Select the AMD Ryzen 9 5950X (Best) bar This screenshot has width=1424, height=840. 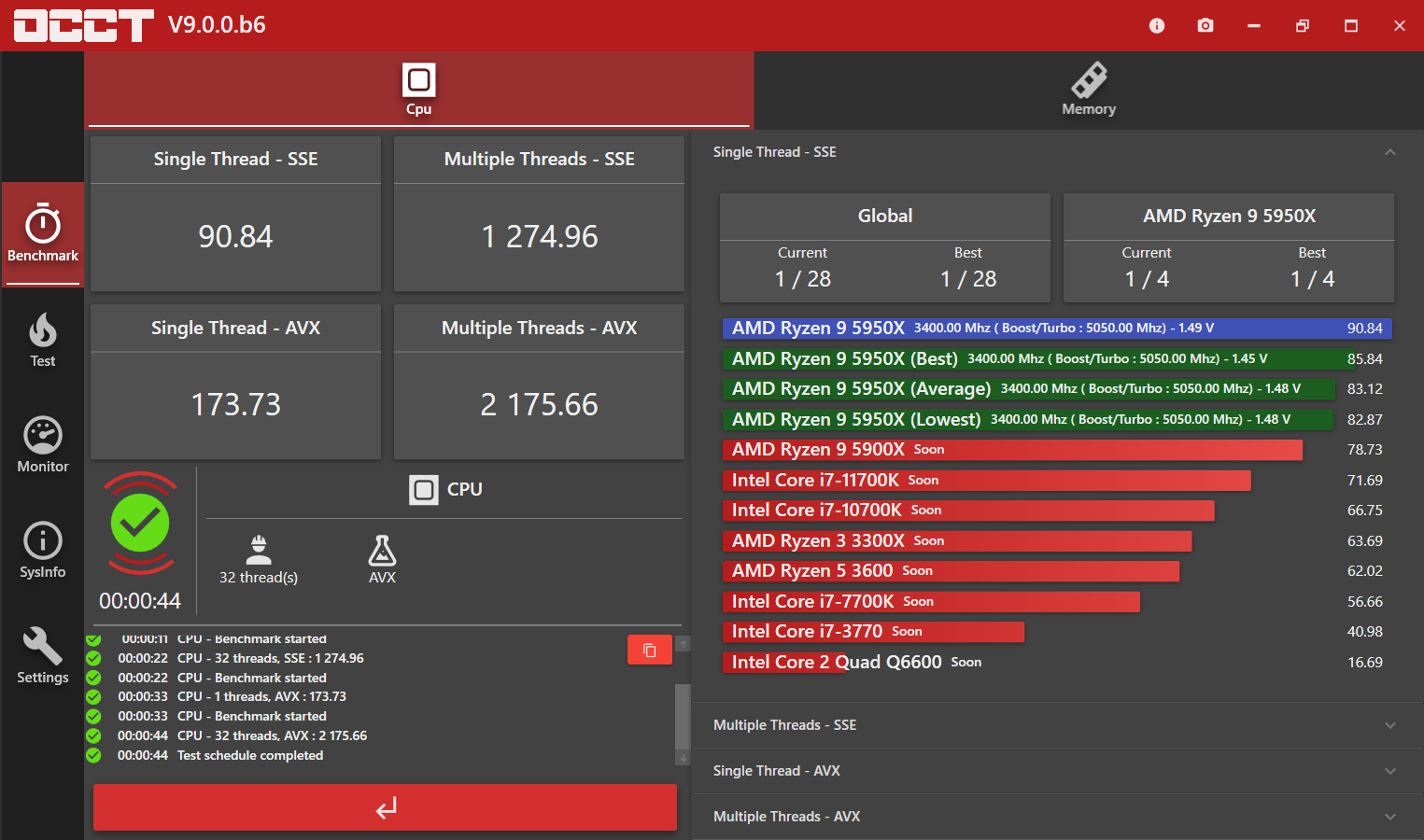click(1037, 358)
